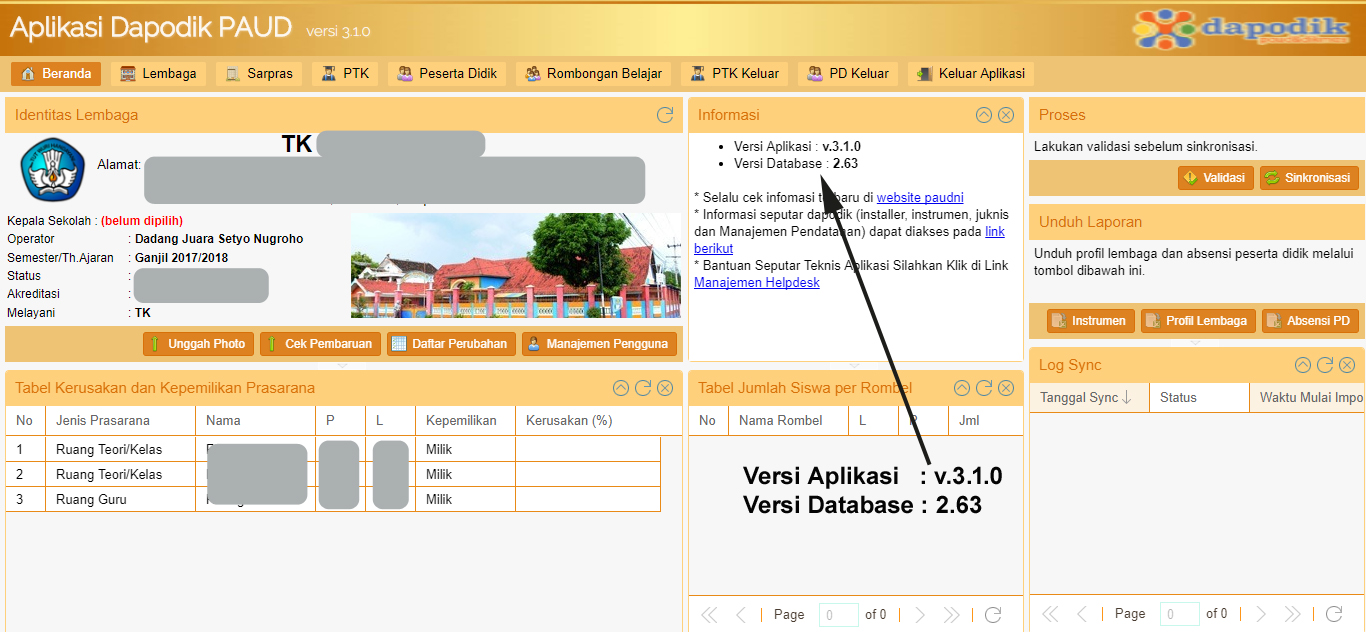
Task: Open Rombongan Belajar tab
Action: point(593,74)
